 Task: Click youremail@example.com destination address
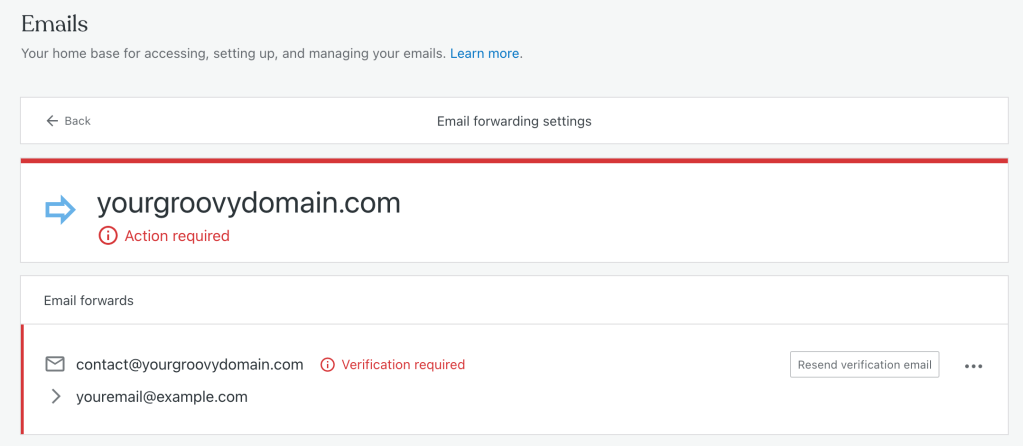point(162,396)
